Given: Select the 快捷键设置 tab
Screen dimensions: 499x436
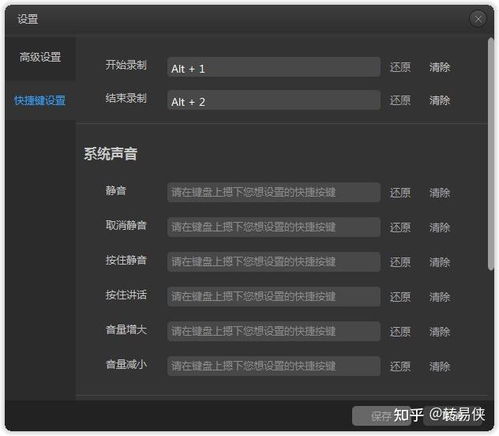Looking at the screenshot, I should tap(40, 100).
